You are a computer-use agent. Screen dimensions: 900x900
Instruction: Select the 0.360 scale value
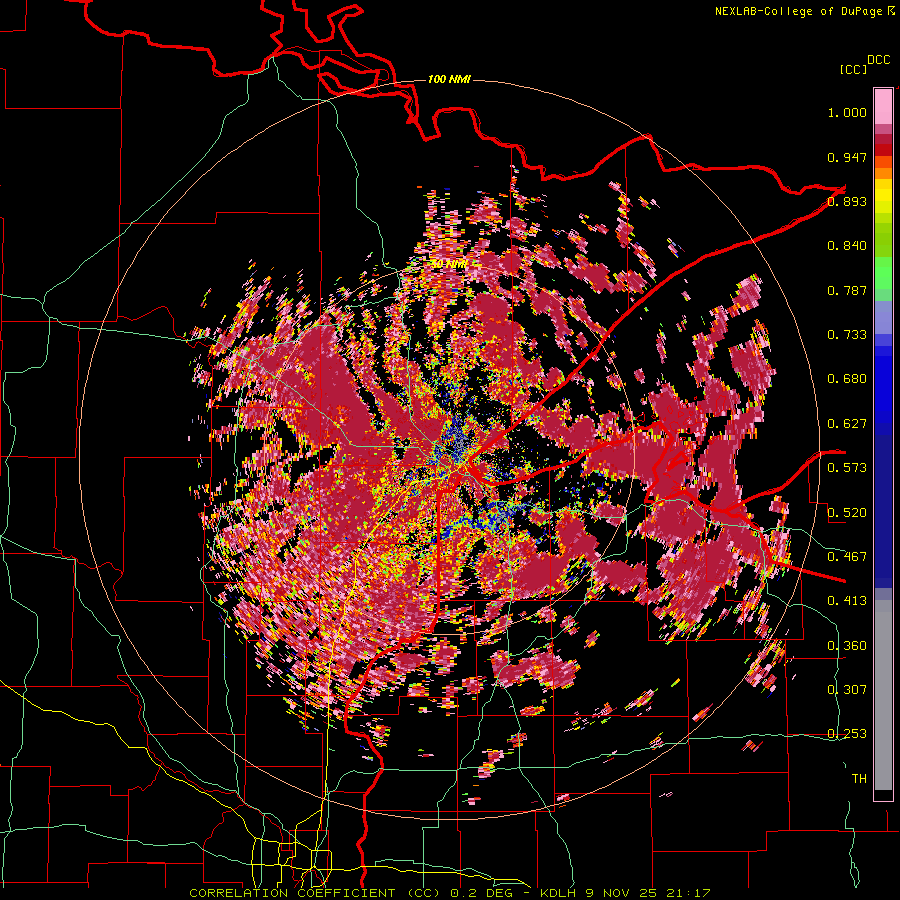(847, 646)
